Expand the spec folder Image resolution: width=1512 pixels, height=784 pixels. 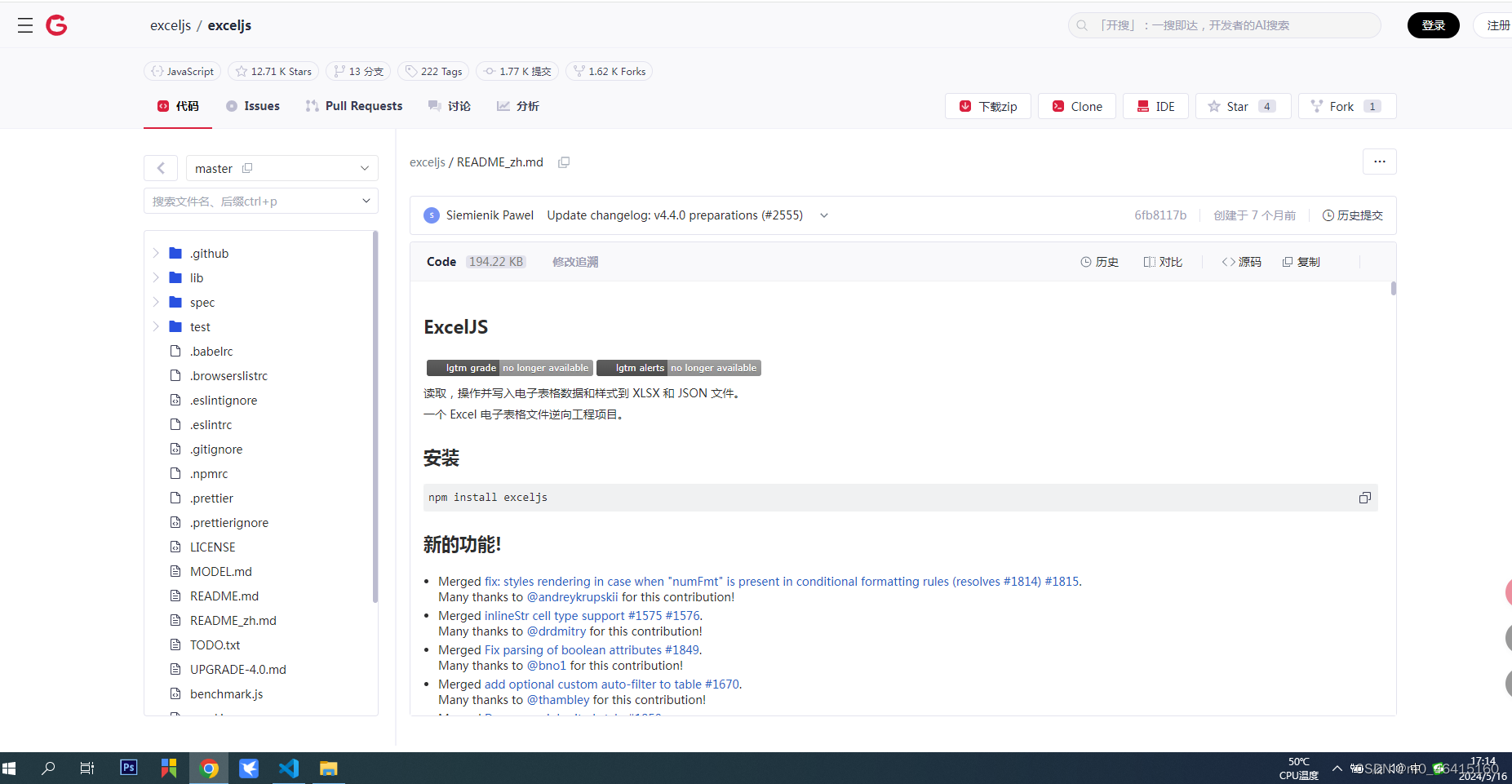click(x=156, y=302)
